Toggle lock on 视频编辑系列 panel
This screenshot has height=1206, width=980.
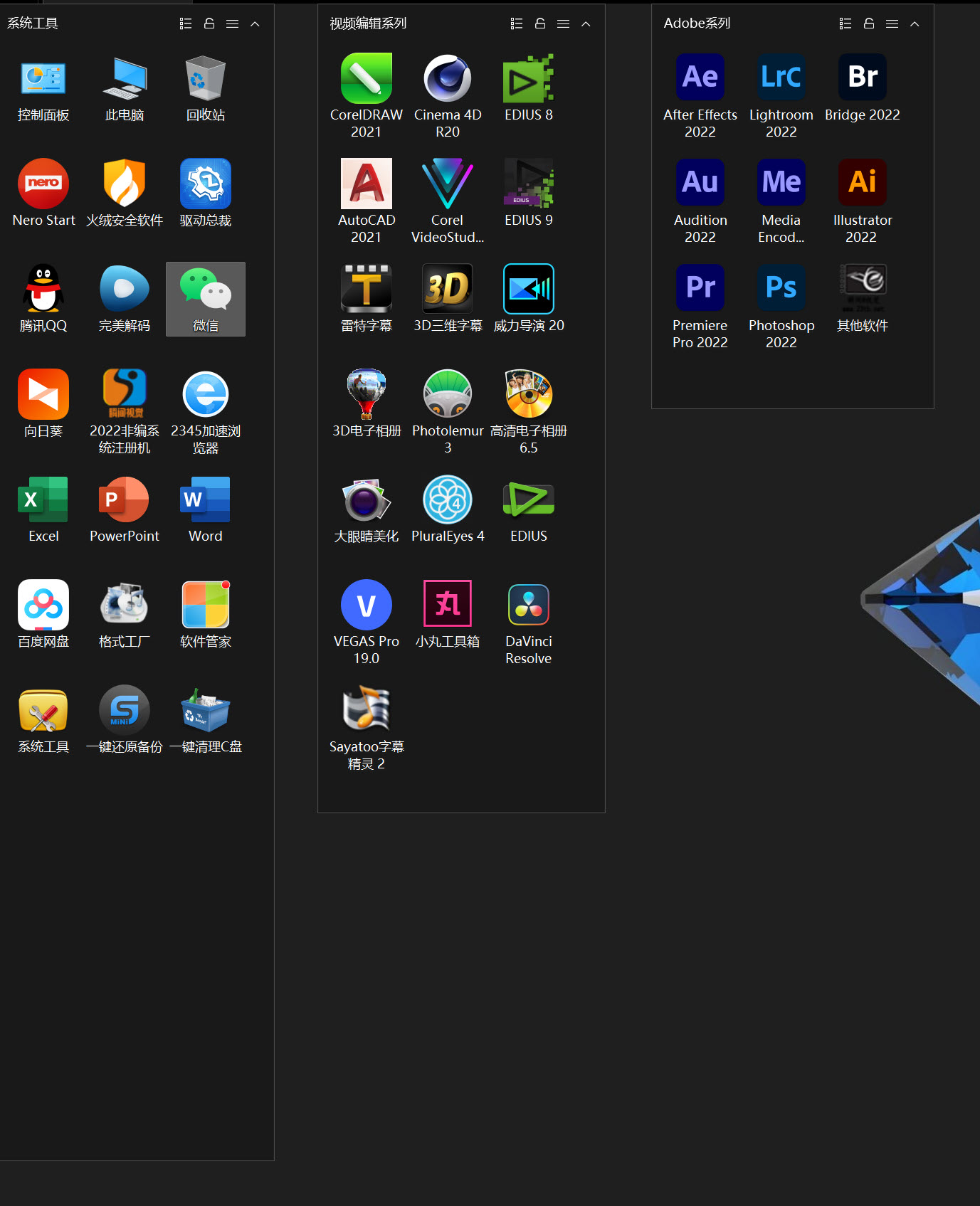point(540,23)
